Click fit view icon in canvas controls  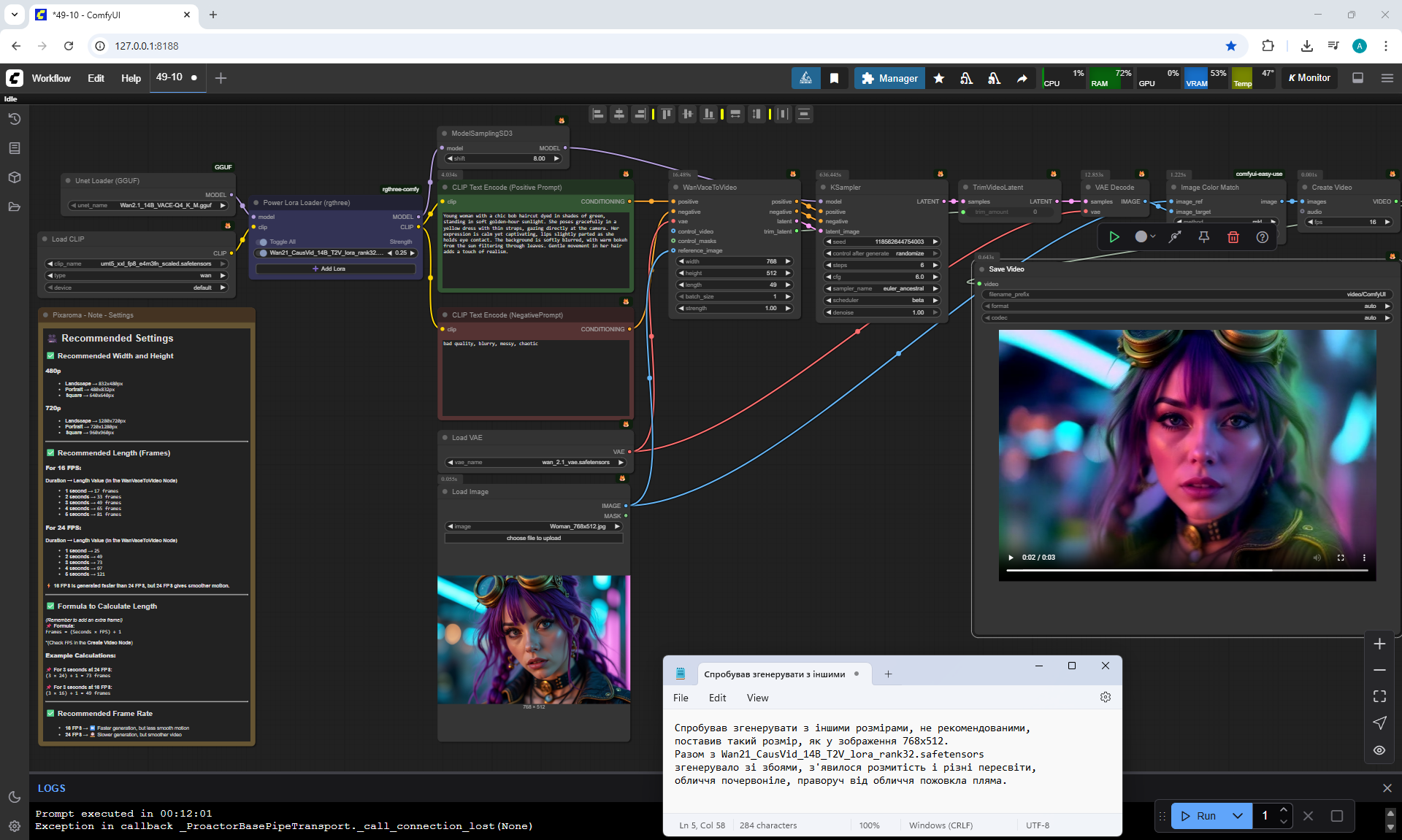1379,696
